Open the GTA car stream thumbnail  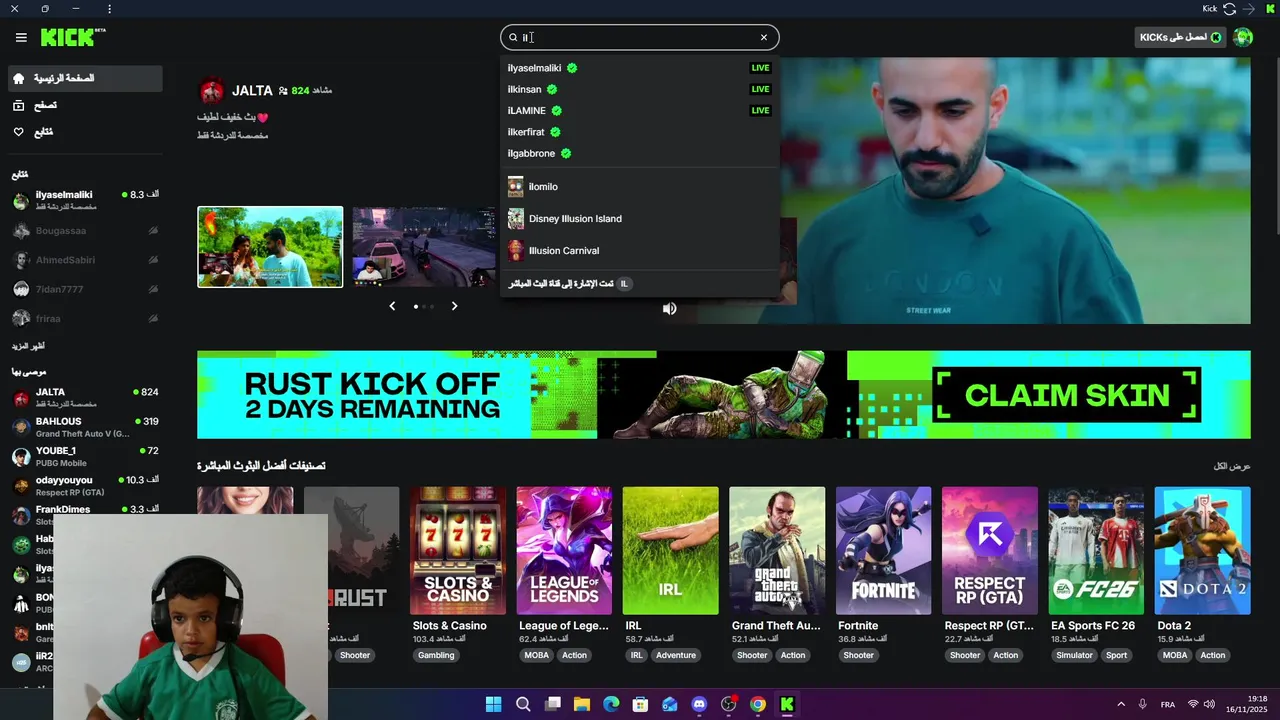tap(424, 247)
